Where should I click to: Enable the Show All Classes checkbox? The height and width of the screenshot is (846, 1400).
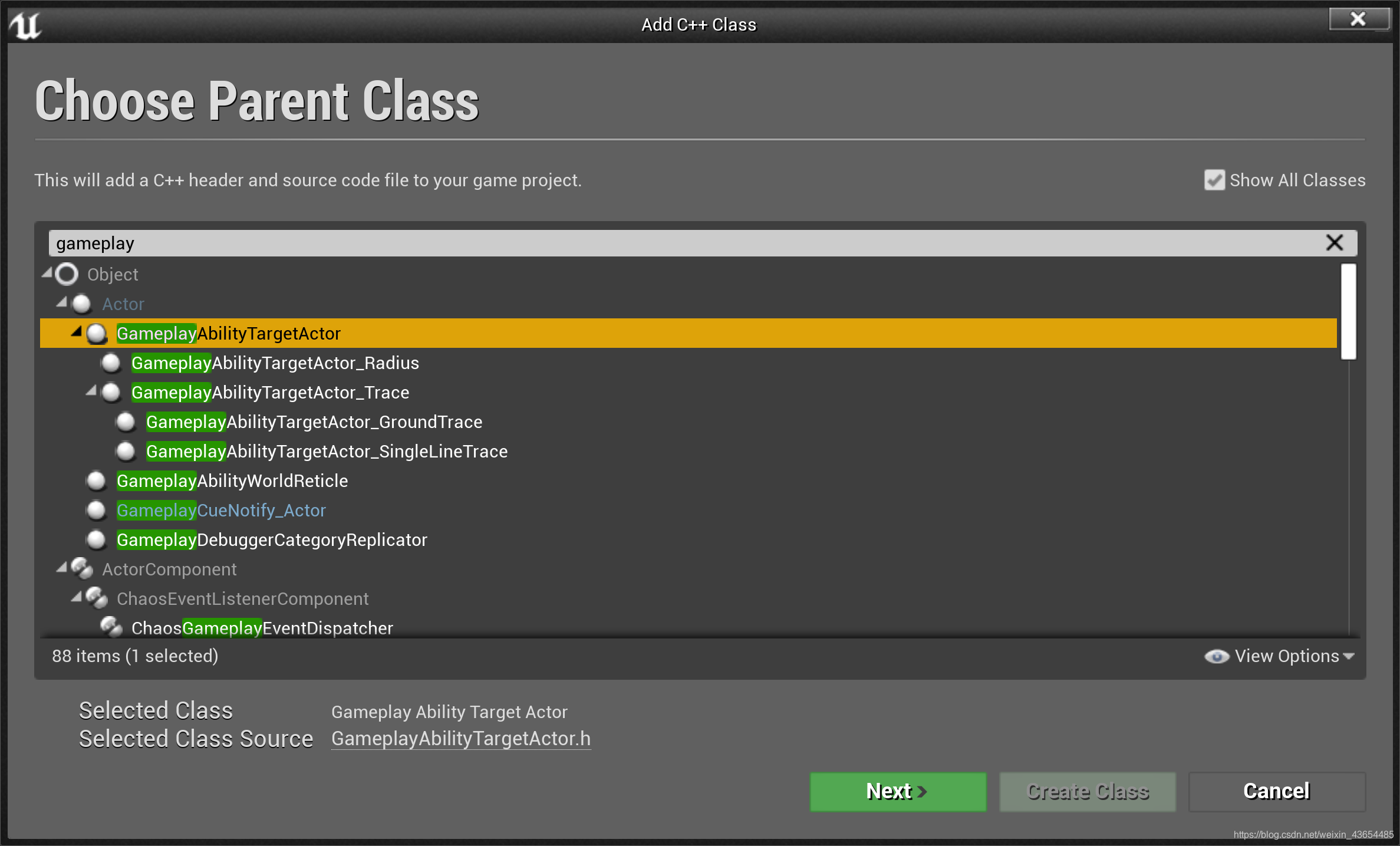click(1214, 180)
